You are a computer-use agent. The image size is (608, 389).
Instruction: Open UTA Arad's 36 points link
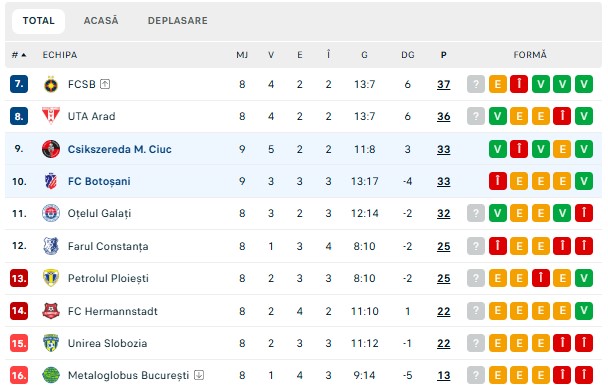click(x=444, y=116)
